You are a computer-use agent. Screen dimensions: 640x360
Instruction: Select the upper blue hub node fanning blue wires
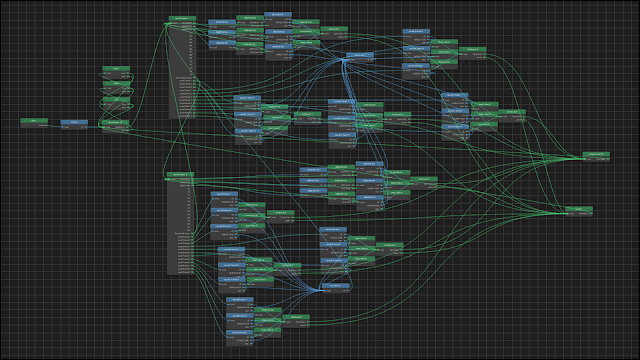coord(360,57)
